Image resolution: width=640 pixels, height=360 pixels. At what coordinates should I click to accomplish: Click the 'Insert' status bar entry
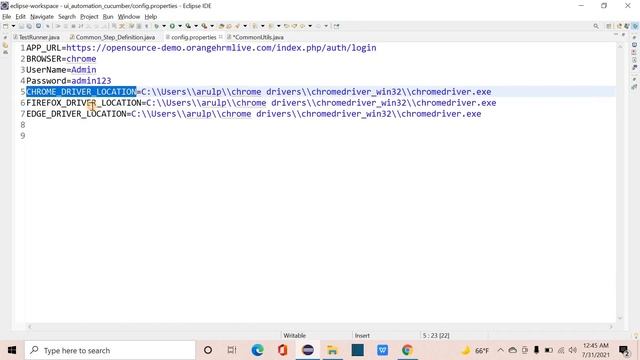click(x=362, y=336)
